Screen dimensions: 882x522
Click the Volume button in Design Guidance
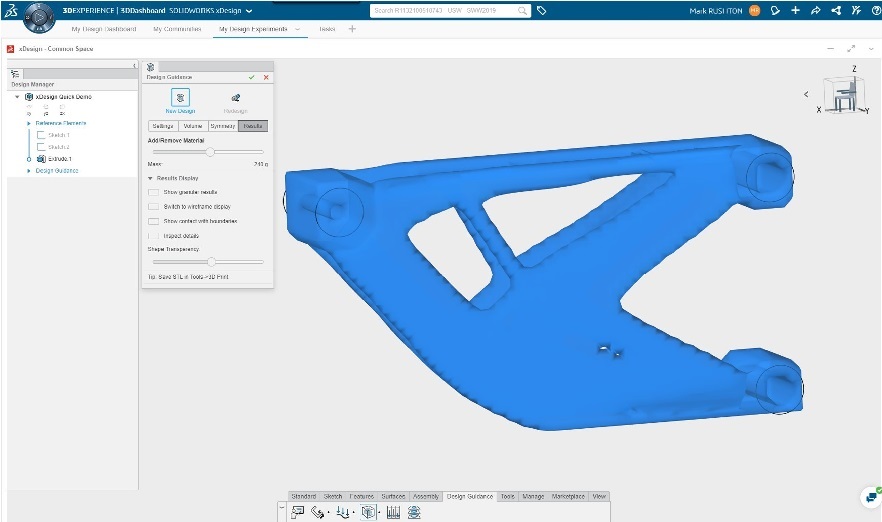[192, 126]
